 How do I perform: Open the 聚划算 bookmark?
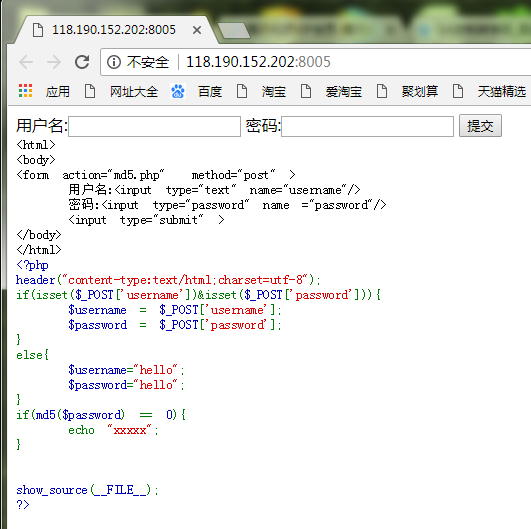[x=420, y=91]
